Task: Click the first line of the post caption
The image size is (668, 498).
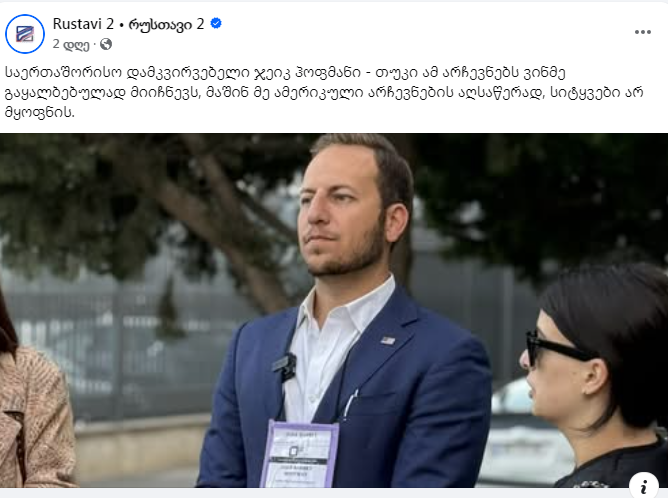Action: pyautogui.click(x=285, y=73)
